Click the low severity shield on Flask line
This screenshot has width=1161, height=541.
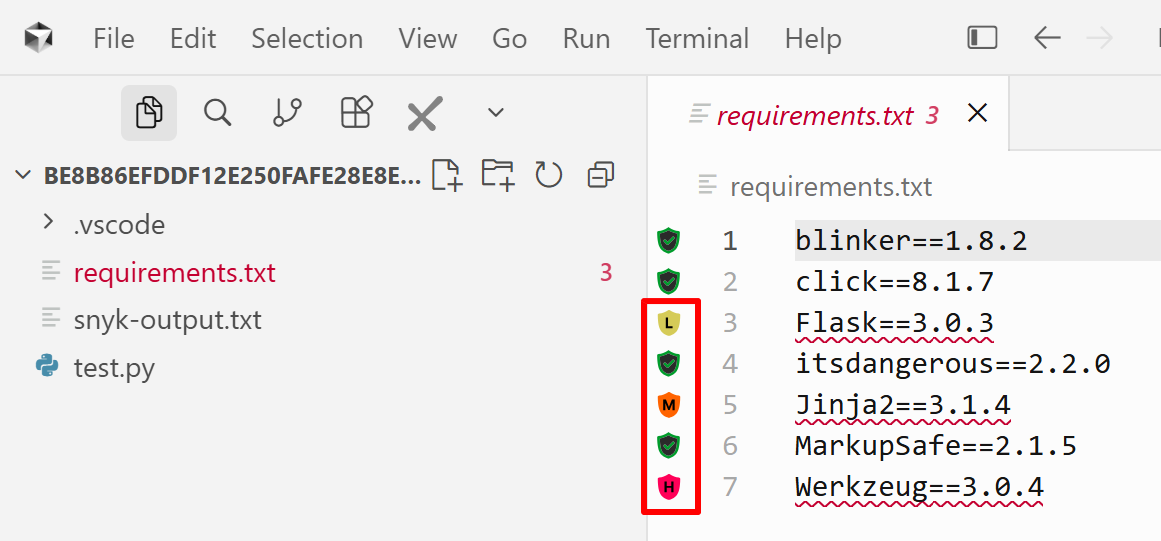tap(669, 323)
